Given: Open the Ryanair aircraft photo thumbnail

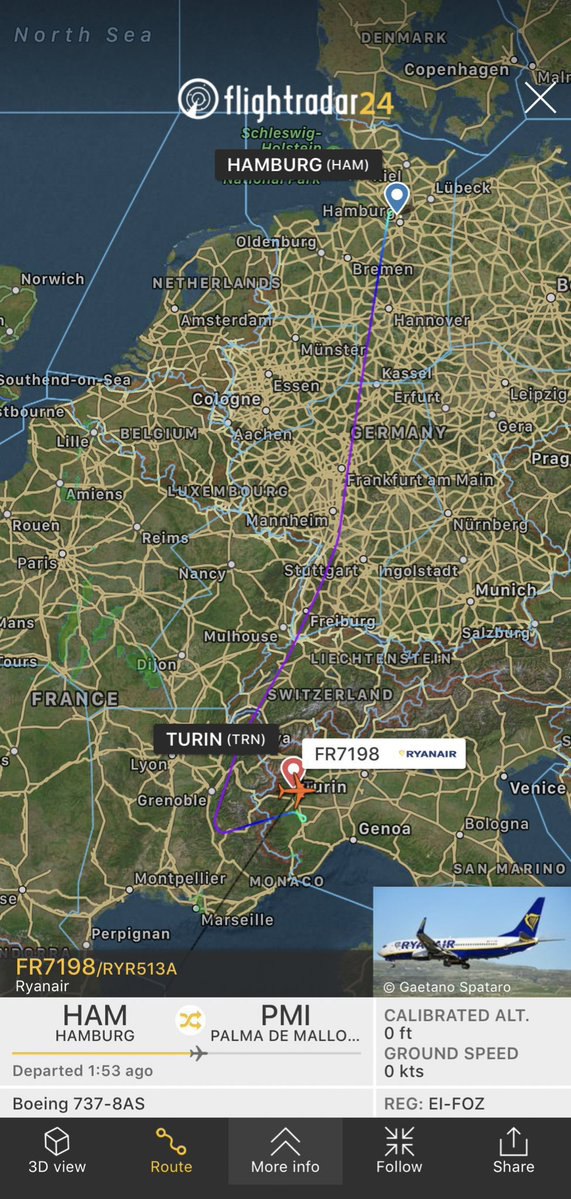Looking at the screenshot, I should pos(472,941).
